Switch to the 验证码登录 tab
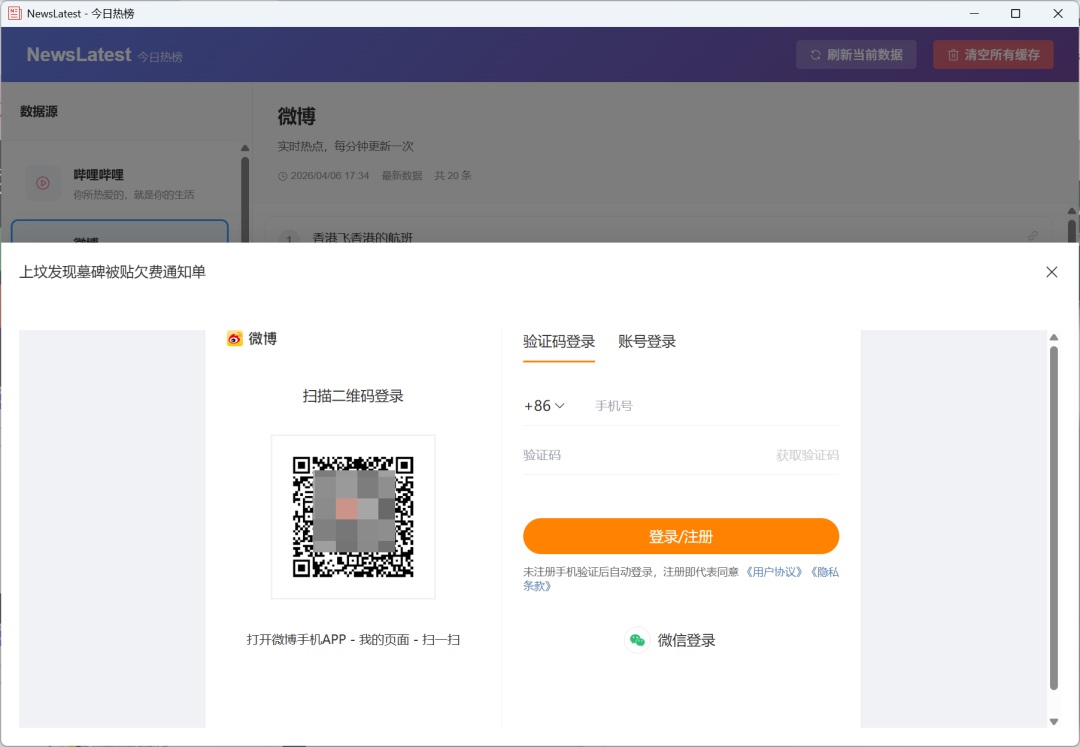Screen dimensions: 1080x747 [x=559, y=340]
